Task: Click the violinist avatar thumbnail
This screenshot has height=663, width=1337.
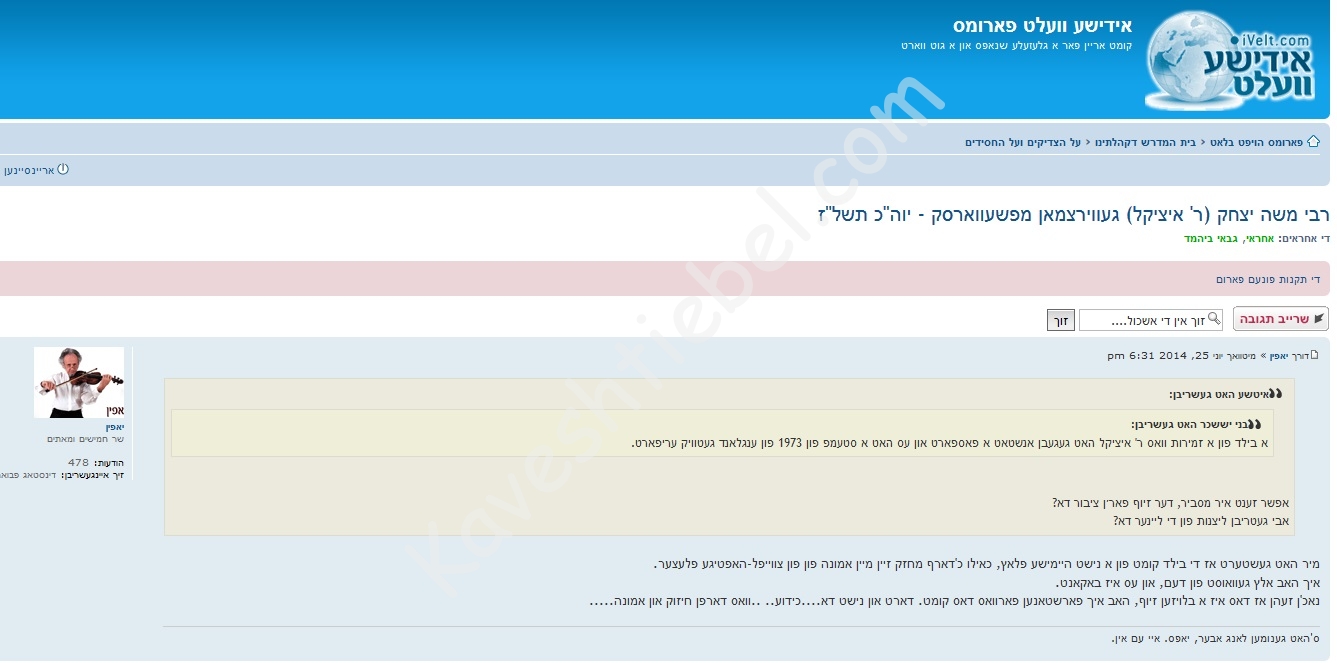Action: [79, 382]
